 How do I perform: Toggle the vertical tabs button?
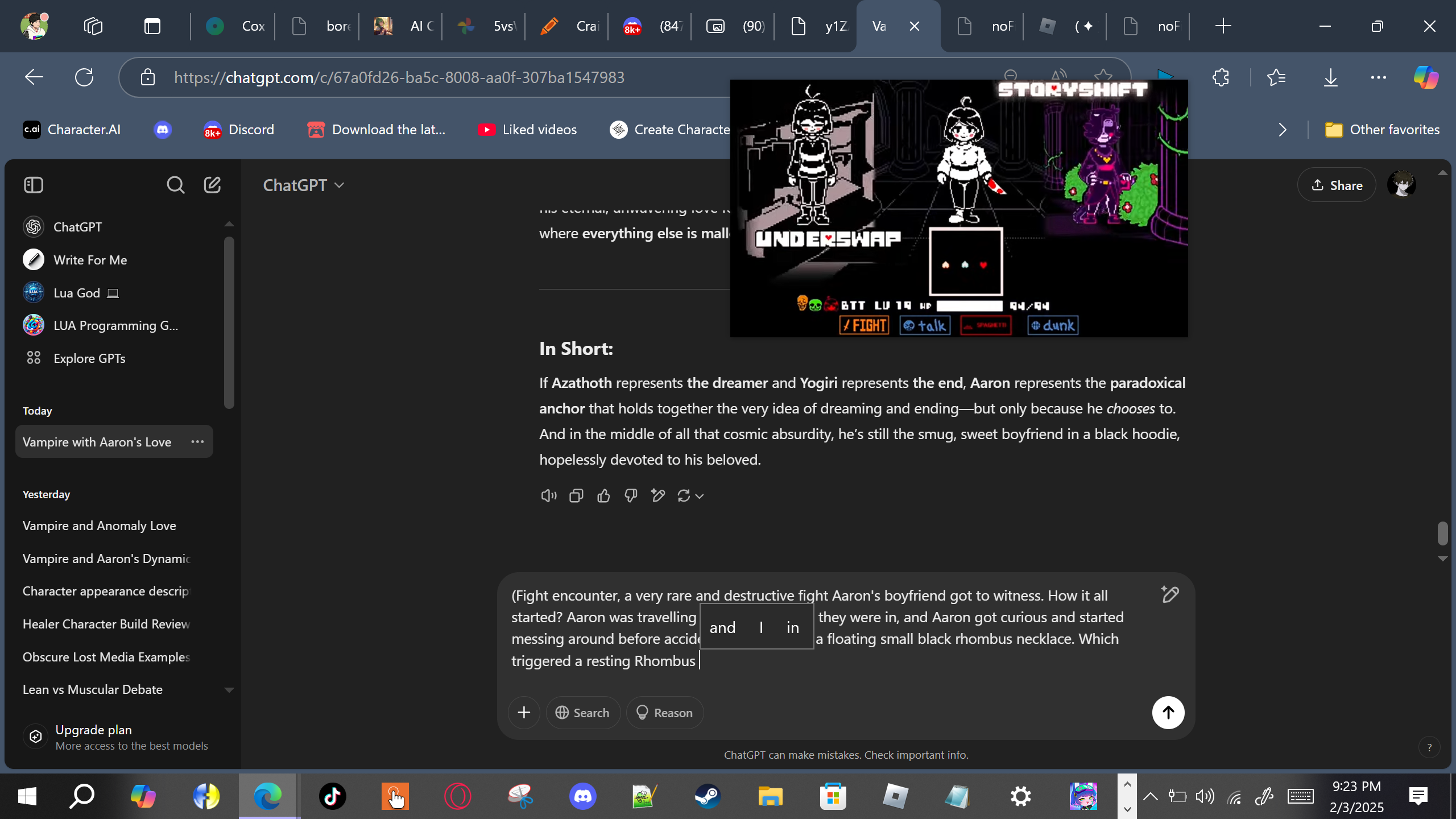(152, 26)
